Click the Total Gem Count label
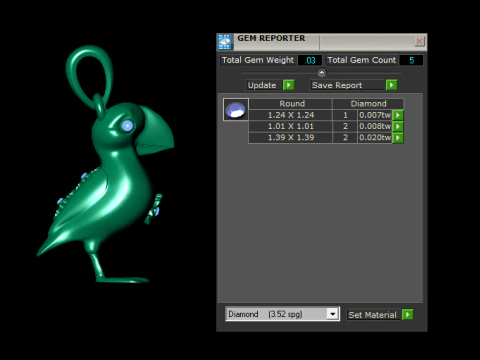Screen dimensions: 480x360 click(362, 60)
